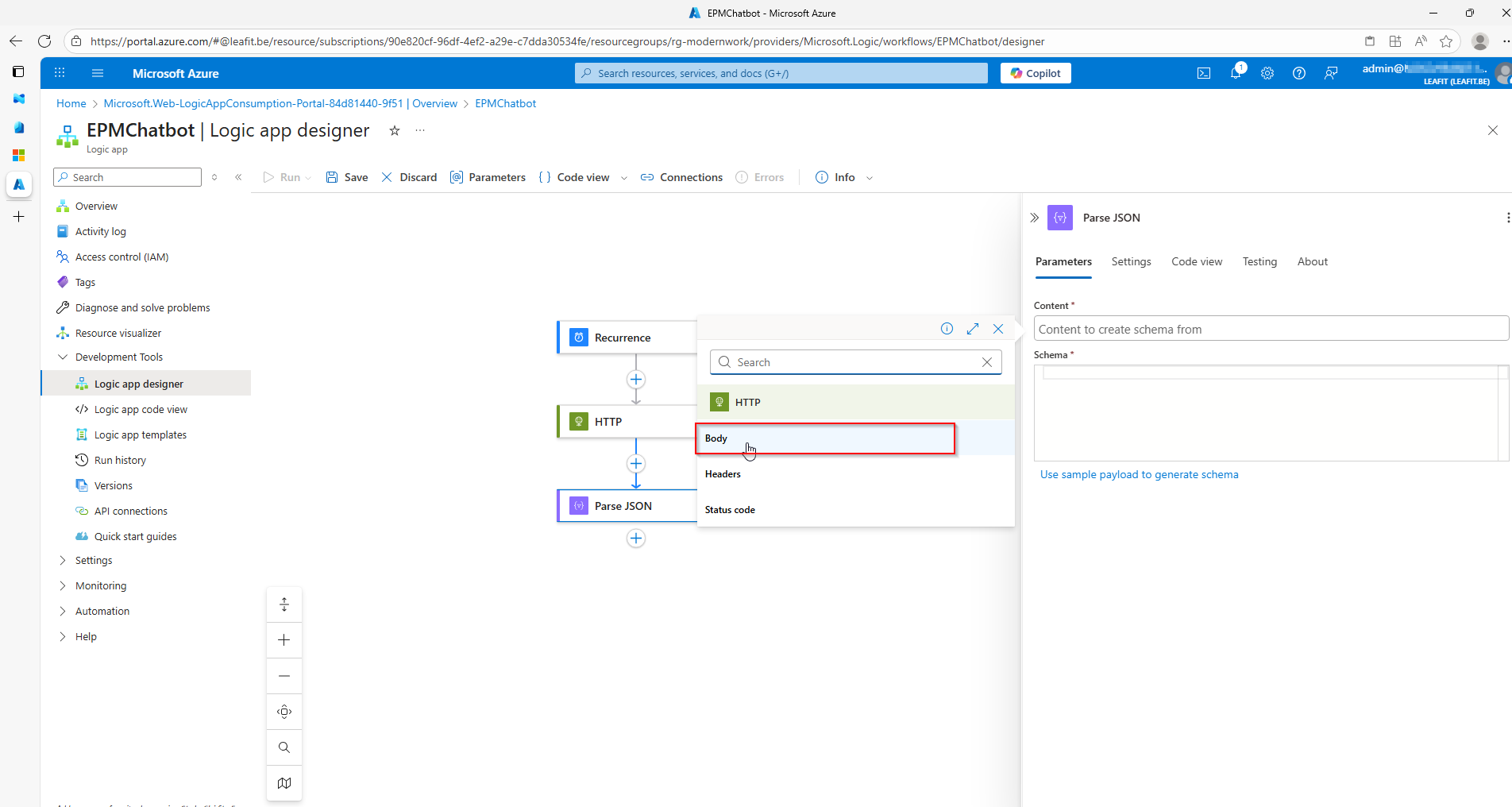Select the HTTP action node on canvas

627,422
